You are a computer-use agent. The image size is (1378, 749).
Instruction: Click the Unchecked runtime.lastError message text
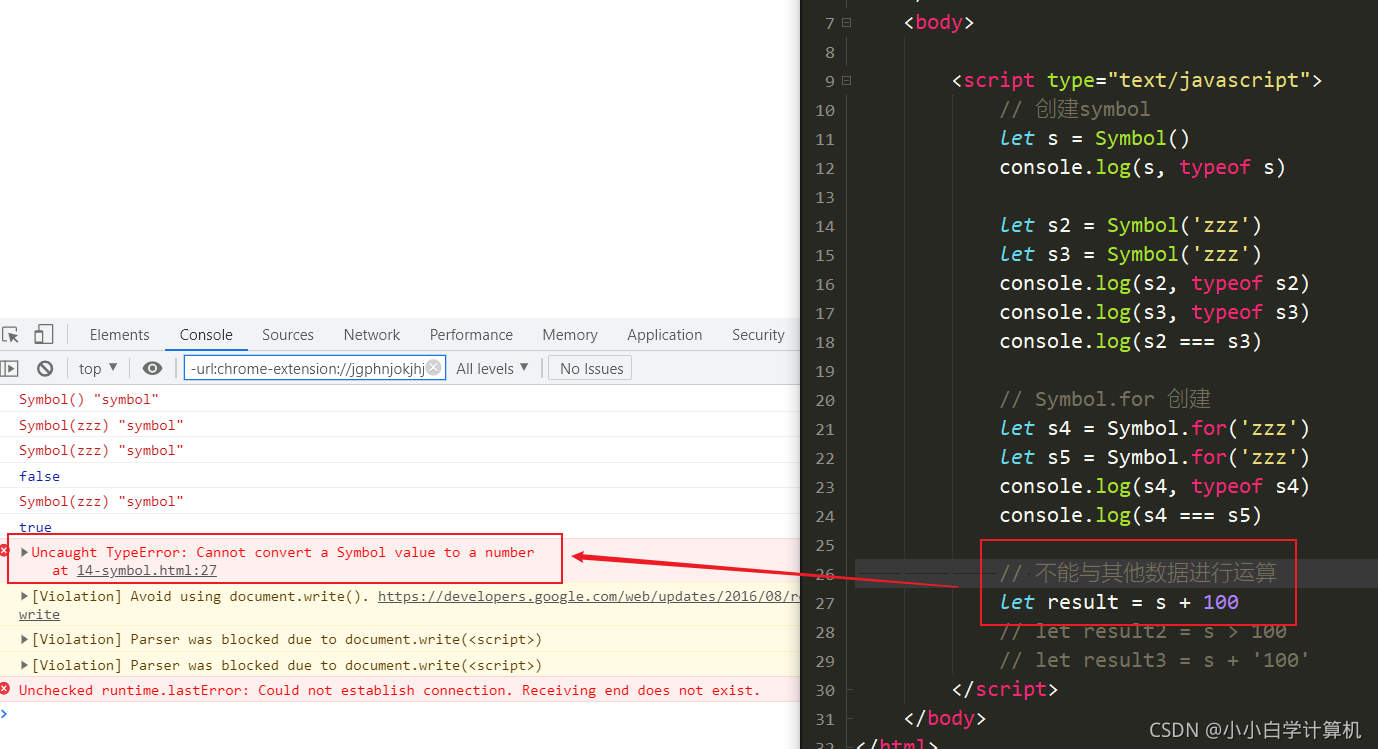(x=390, y=690)
